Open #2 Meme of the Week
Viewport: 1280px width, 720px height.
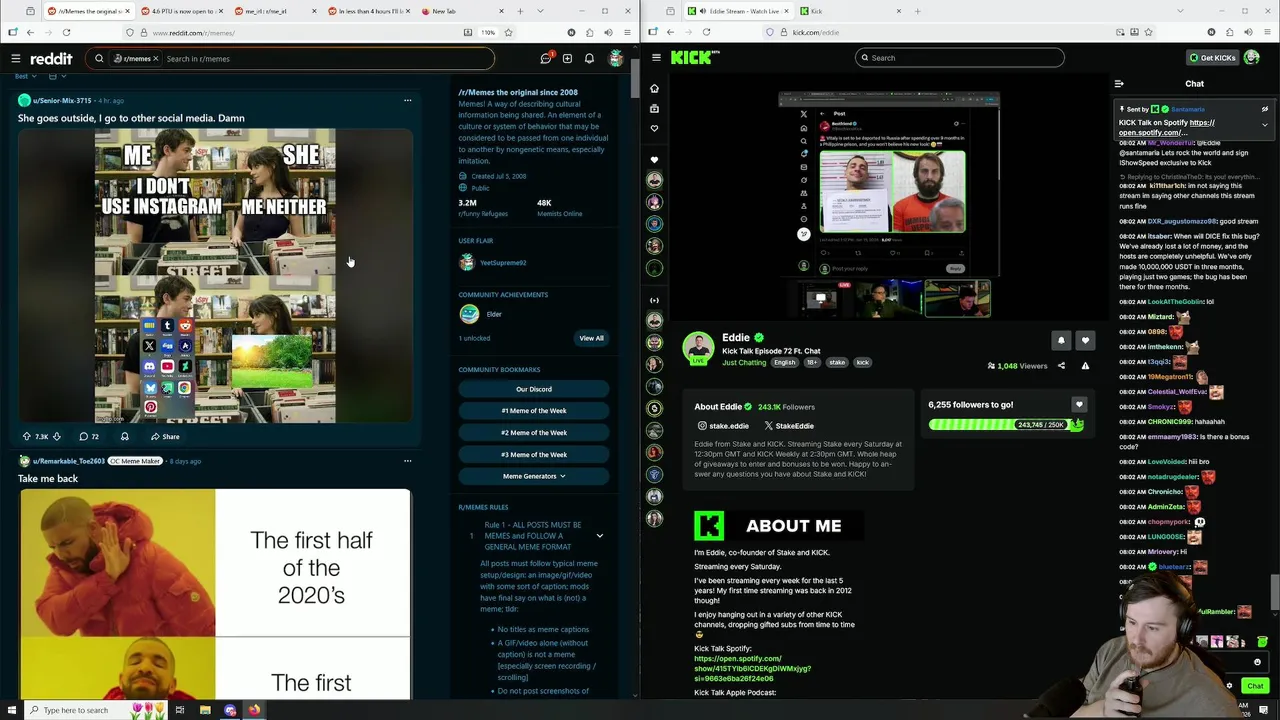click(533, 433)
